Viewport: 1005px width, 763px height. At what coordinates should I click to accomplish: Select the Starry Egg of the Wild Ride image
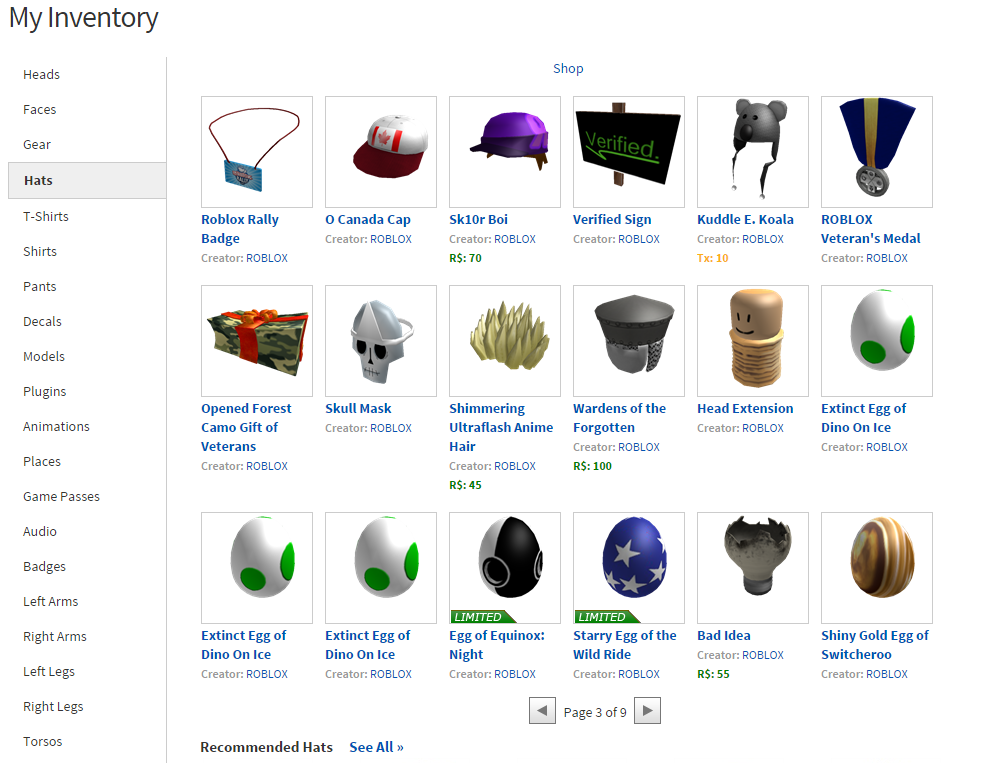(x=629, y=567)
